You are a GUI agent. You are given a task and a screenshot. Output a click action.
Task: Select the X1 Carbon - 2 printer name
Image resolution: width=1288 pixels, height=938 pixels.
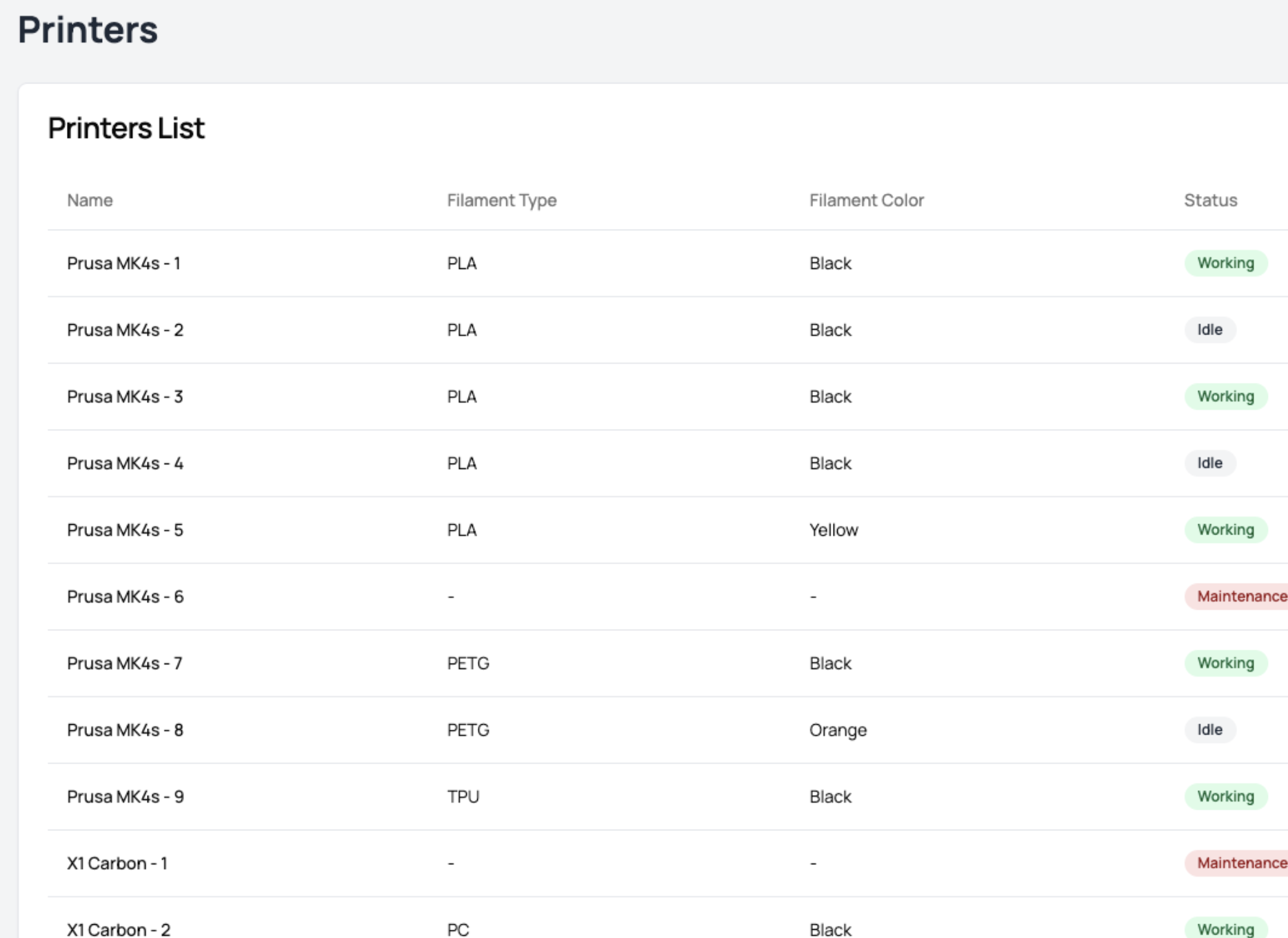pos(118,929)
